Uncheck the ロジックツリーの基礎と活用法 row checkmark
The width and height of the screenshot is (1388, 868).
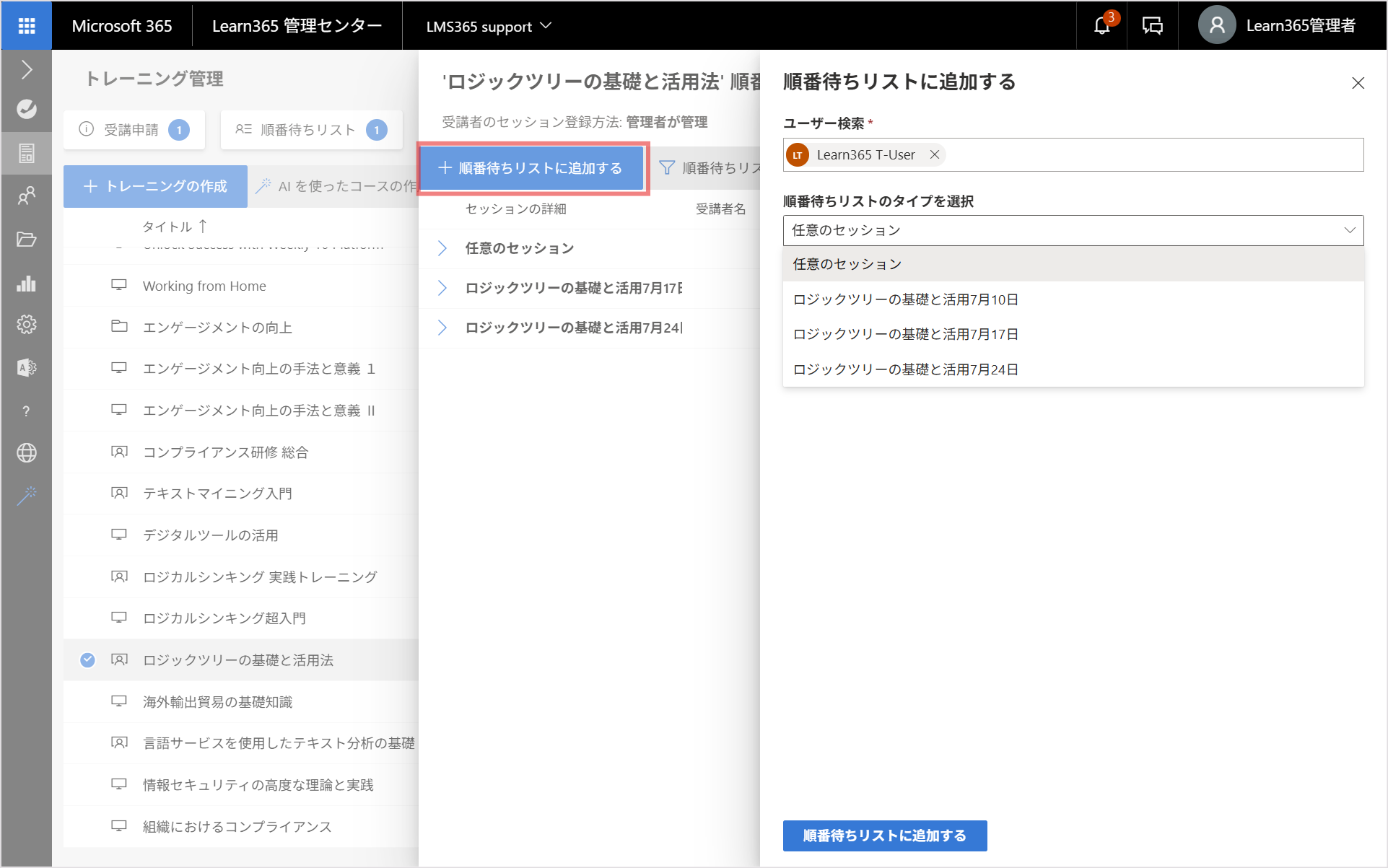pyautogui.click(x=87, y=660)
